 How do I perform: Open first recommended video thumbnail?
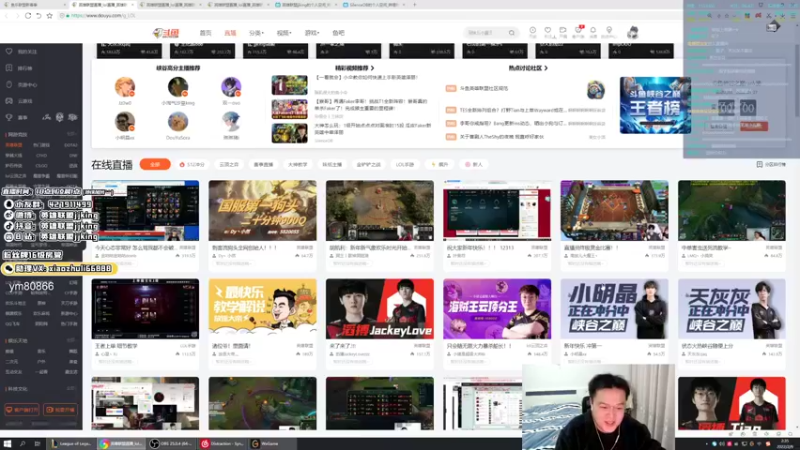[289, 85]
